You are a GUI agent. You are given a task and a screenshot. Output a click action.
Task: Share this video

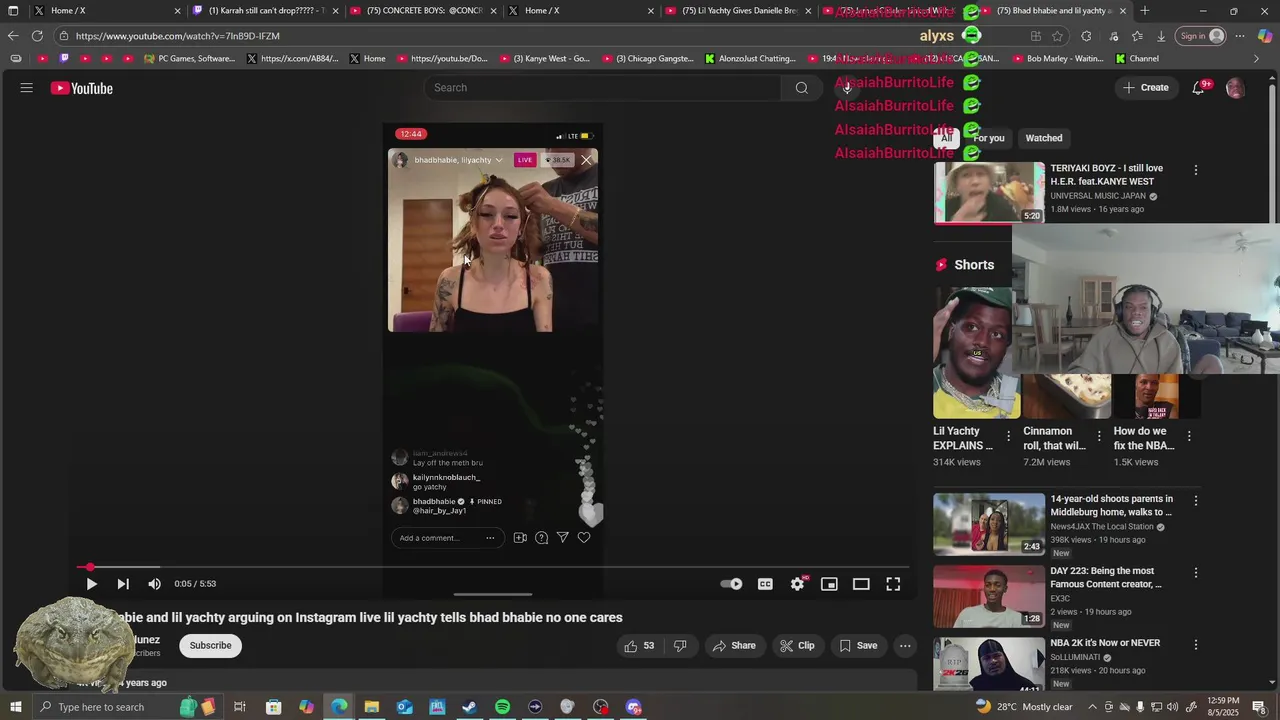click(x=734, y=646)
